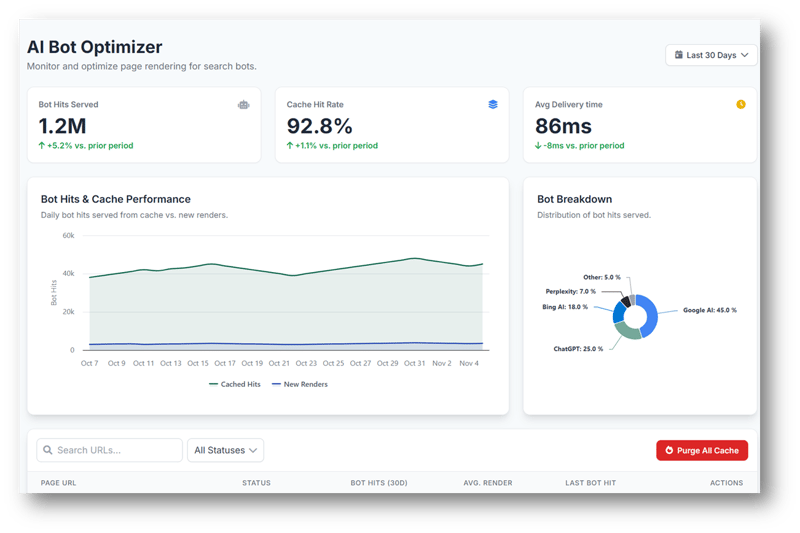Sort the table by the PAGE URL column header
The width and height of the screenshot is (800, 533).
[58, 483]
